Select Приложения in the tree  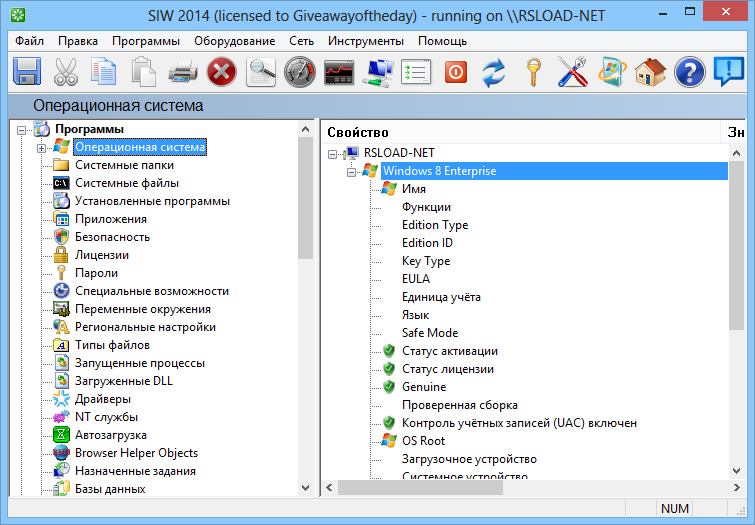[x=111, y=219]
